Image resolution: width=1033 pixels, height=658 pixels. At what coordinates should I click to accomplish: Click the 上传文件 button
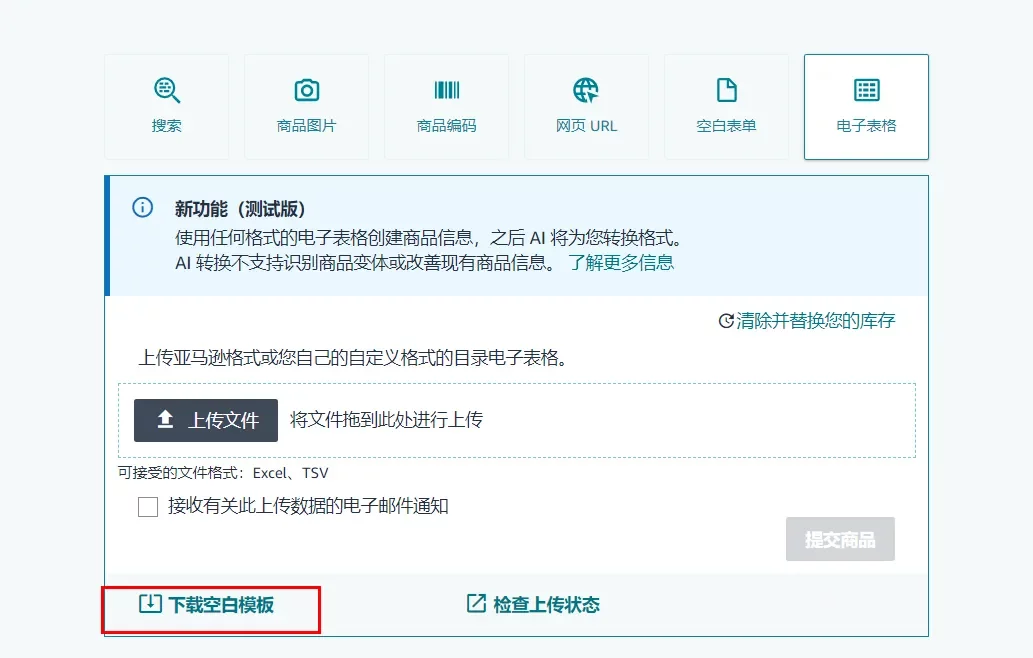tap(204, 420)
